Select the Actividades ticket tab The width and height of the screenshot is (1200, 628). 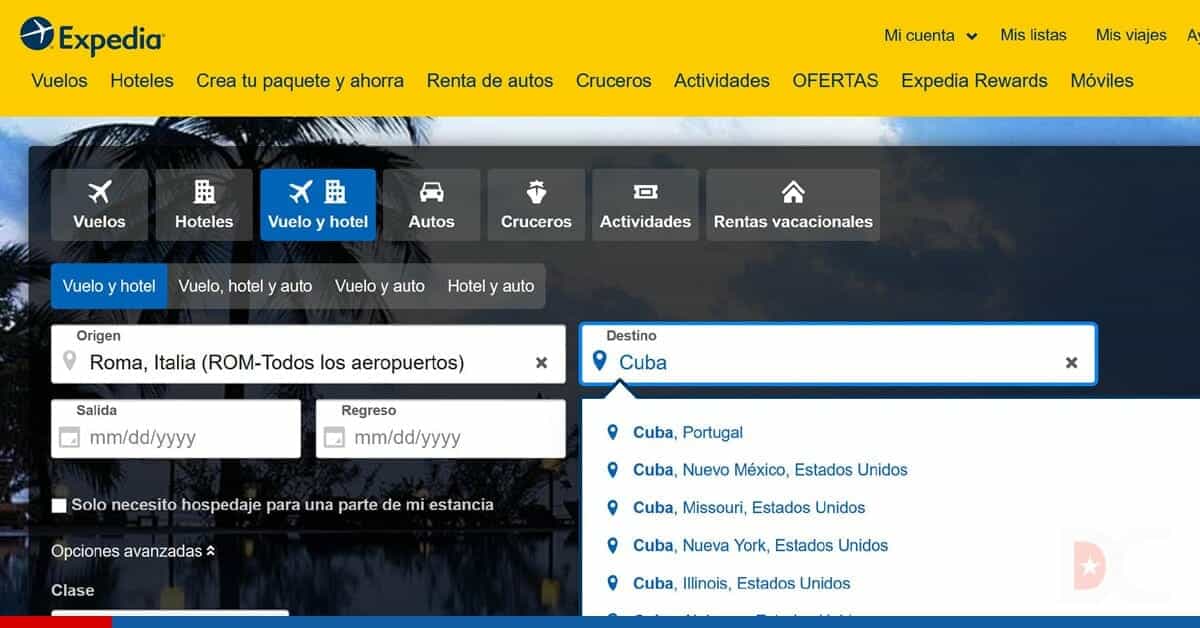[x=645, y=205]
